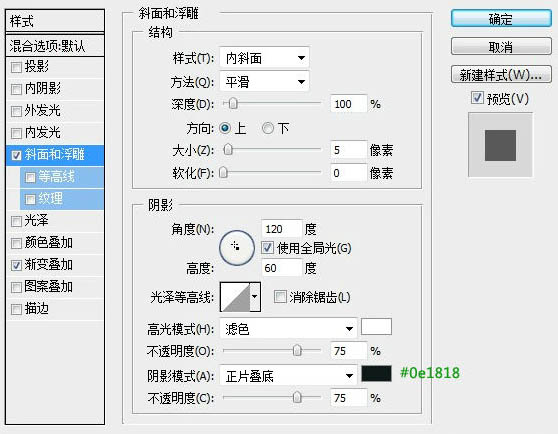The image size is (558, 434).
Task: Click the 确定 (OK) button
Action: click(x=501, y=18)
